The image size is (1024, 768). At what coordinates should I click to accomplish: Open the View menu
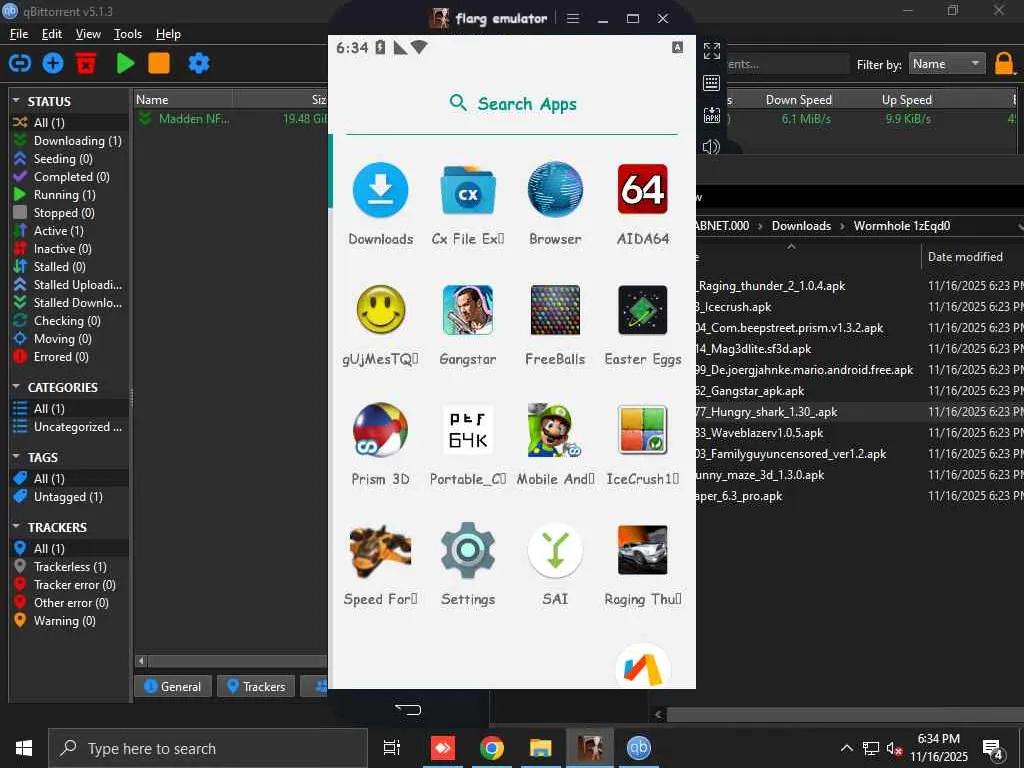[88, 34]
